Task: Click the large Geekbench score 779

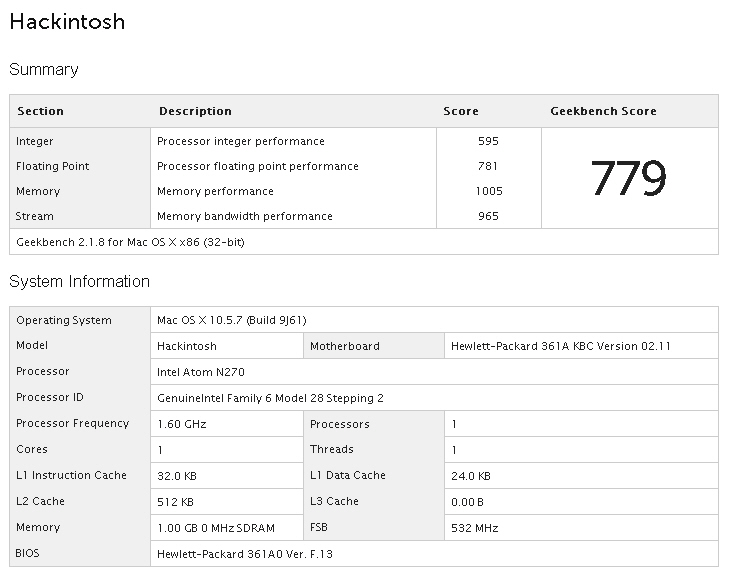Action: pyautogui.click(x=629, y=178)
